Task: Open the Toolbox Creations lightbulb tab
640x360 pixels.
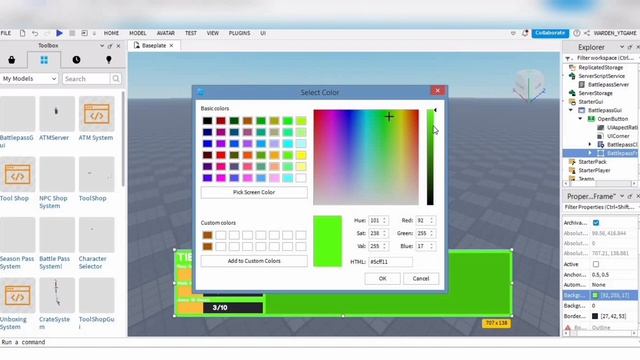Action: (x=109, y=60)
